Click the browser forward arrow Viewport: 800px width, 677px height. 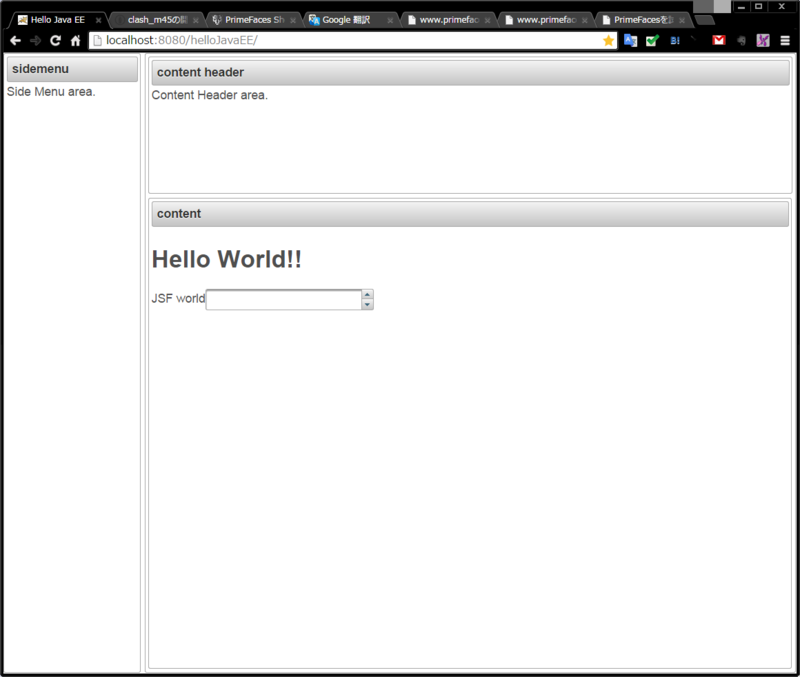click(x=35, y=41)
